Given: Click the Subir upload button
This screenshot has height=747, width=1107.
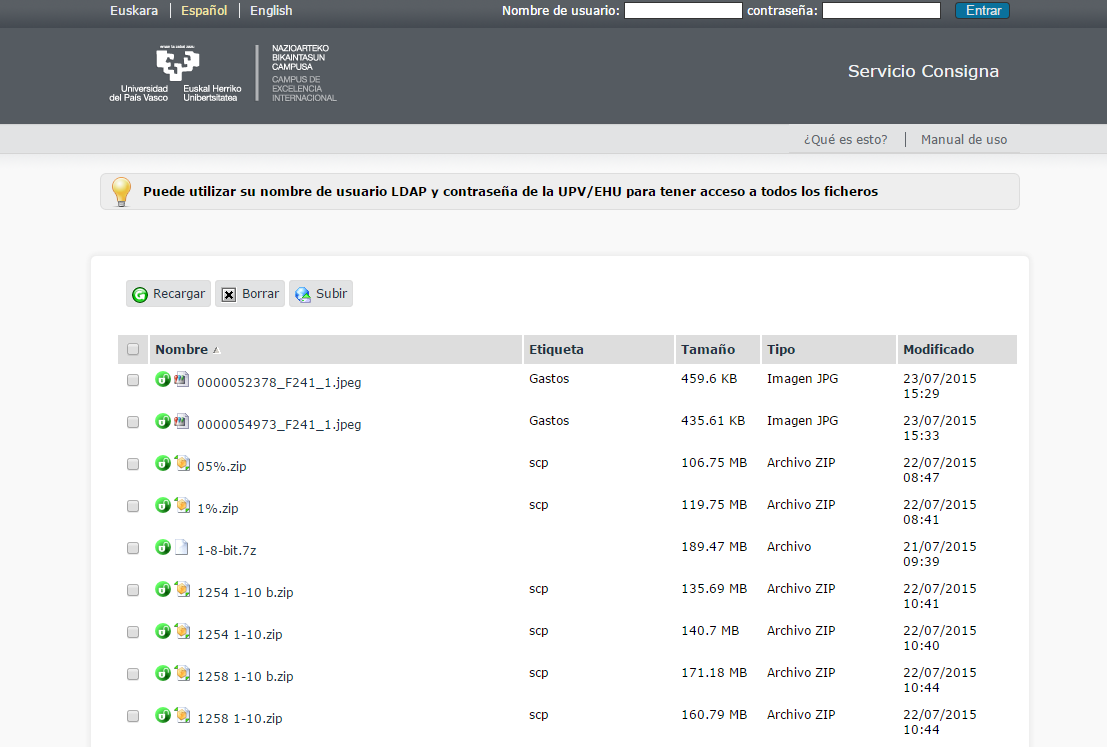Looking at the screenshot, I should [321, 294].
